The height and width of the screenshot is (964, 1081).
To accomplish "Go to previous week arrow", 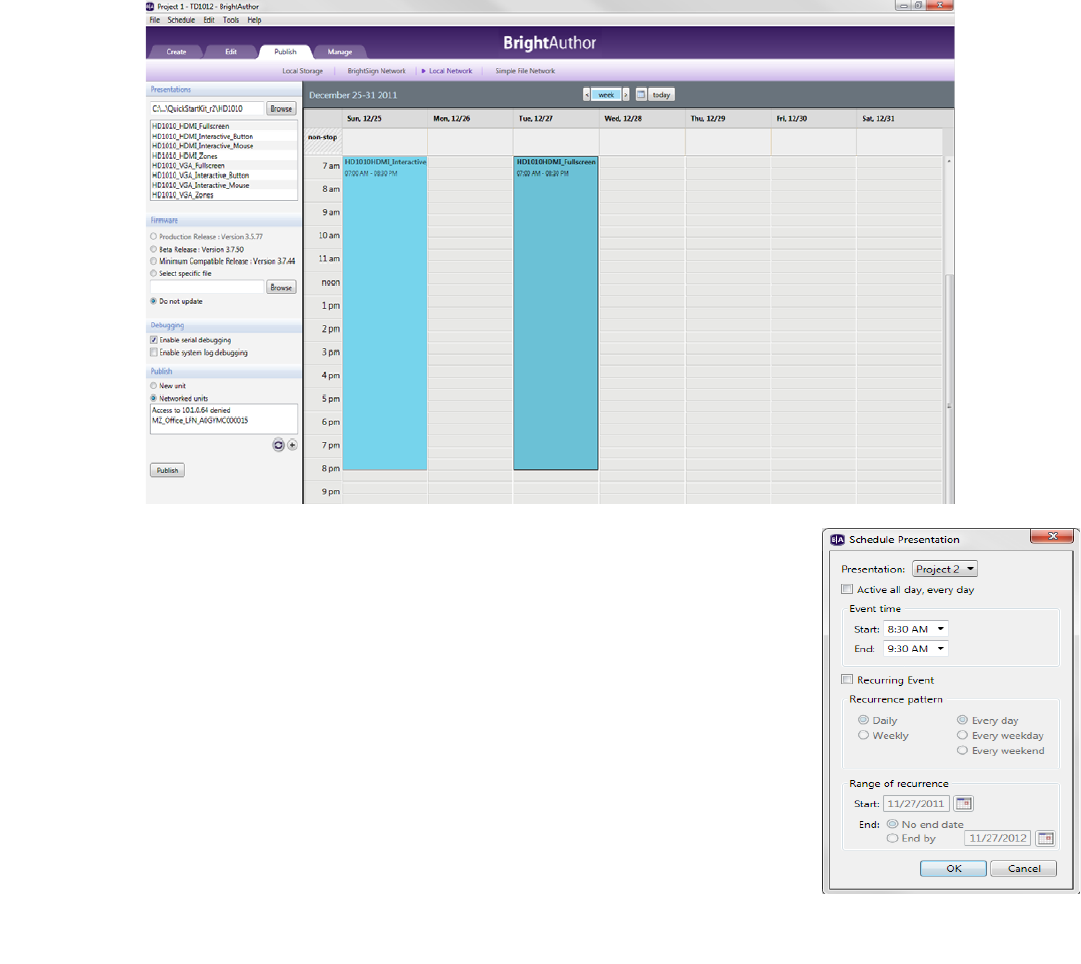I will [587, 95].
